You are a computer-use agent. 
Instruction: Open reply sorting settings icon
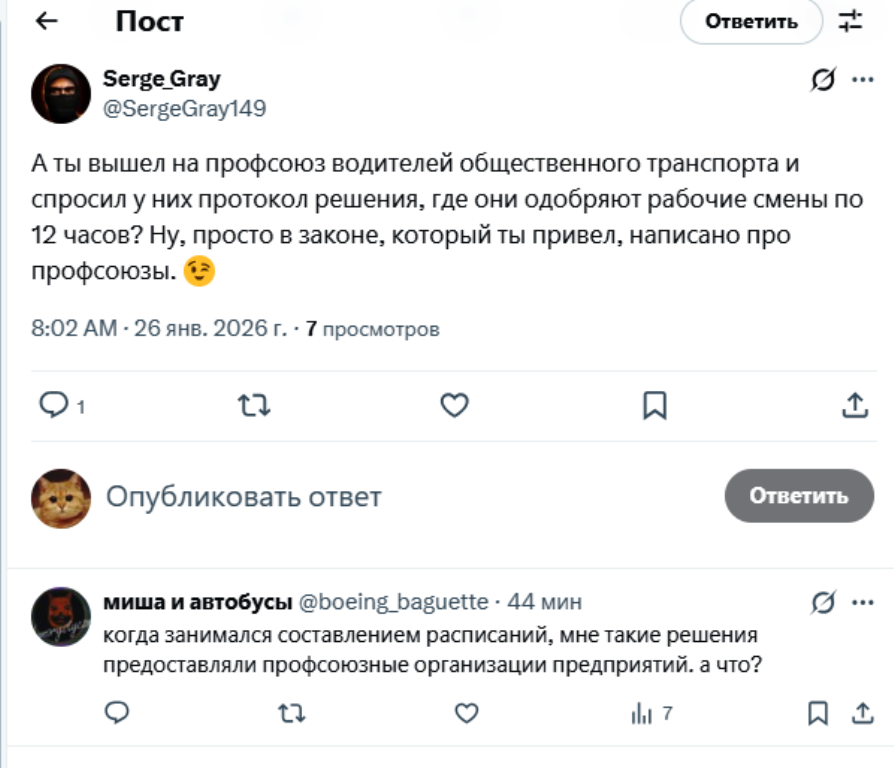pos(850,21)
